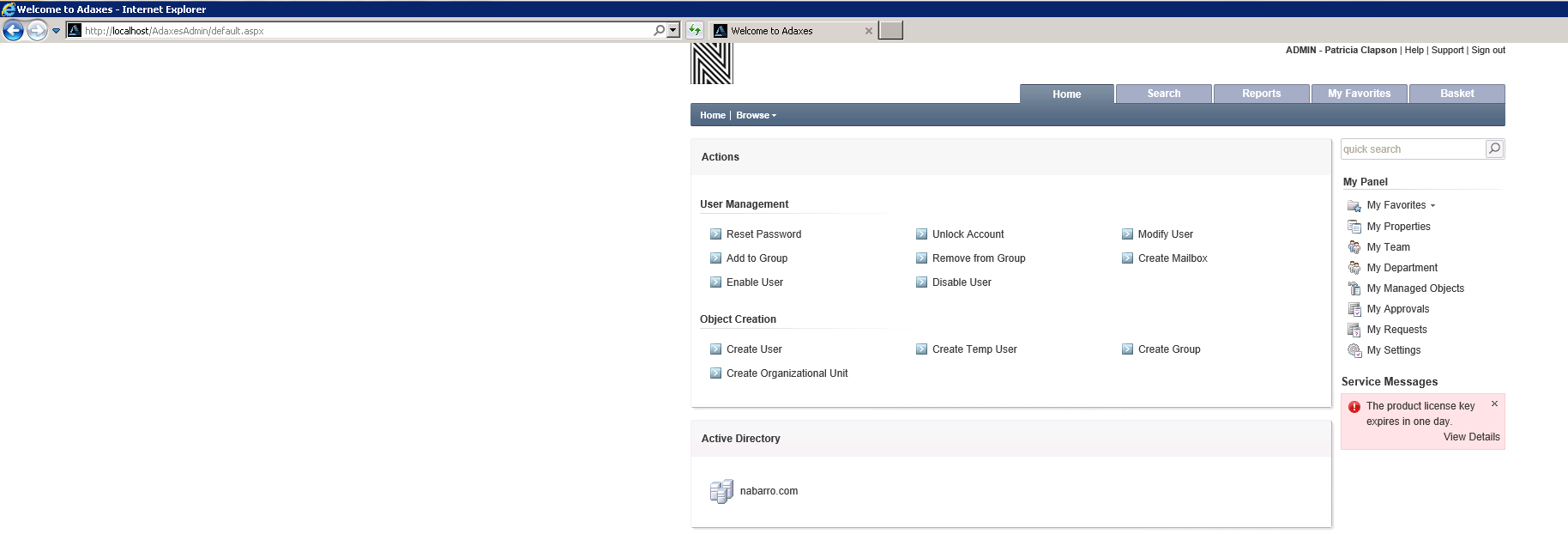Click the Modify User arrow icon
This screenshot has width=1568, height=534.
coord(1127,234)
